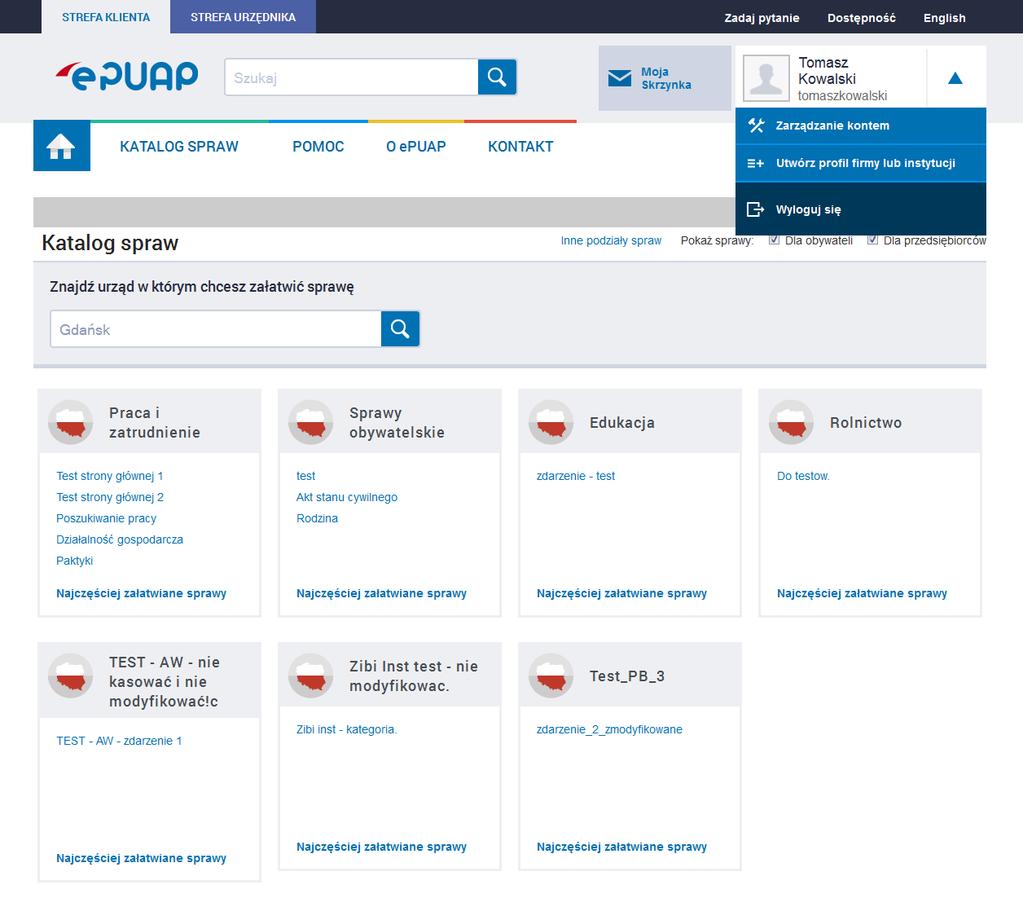
Task: Open the Praca i zatrudnienie category heading
Action: tap(155, 422)
